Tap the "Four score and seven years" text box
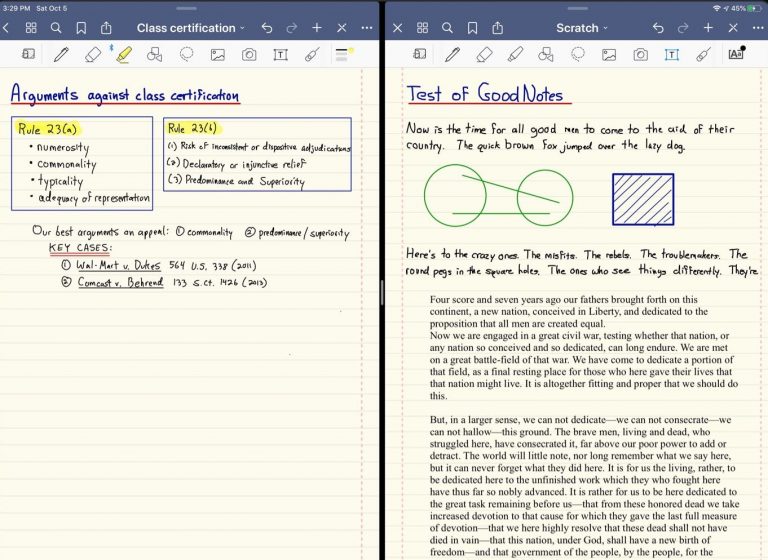Screen dimensions: 768x560 pos(584,426)
